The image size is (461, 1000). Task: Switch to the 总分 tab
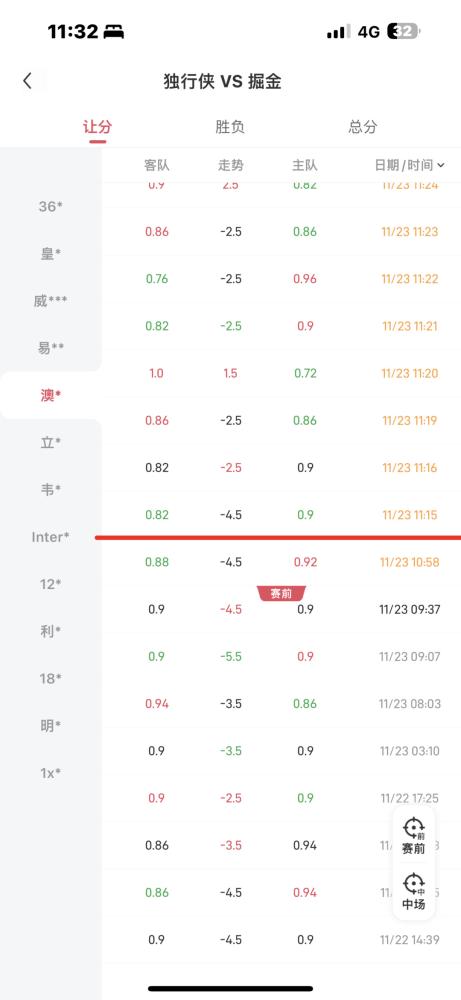[363, 127]
